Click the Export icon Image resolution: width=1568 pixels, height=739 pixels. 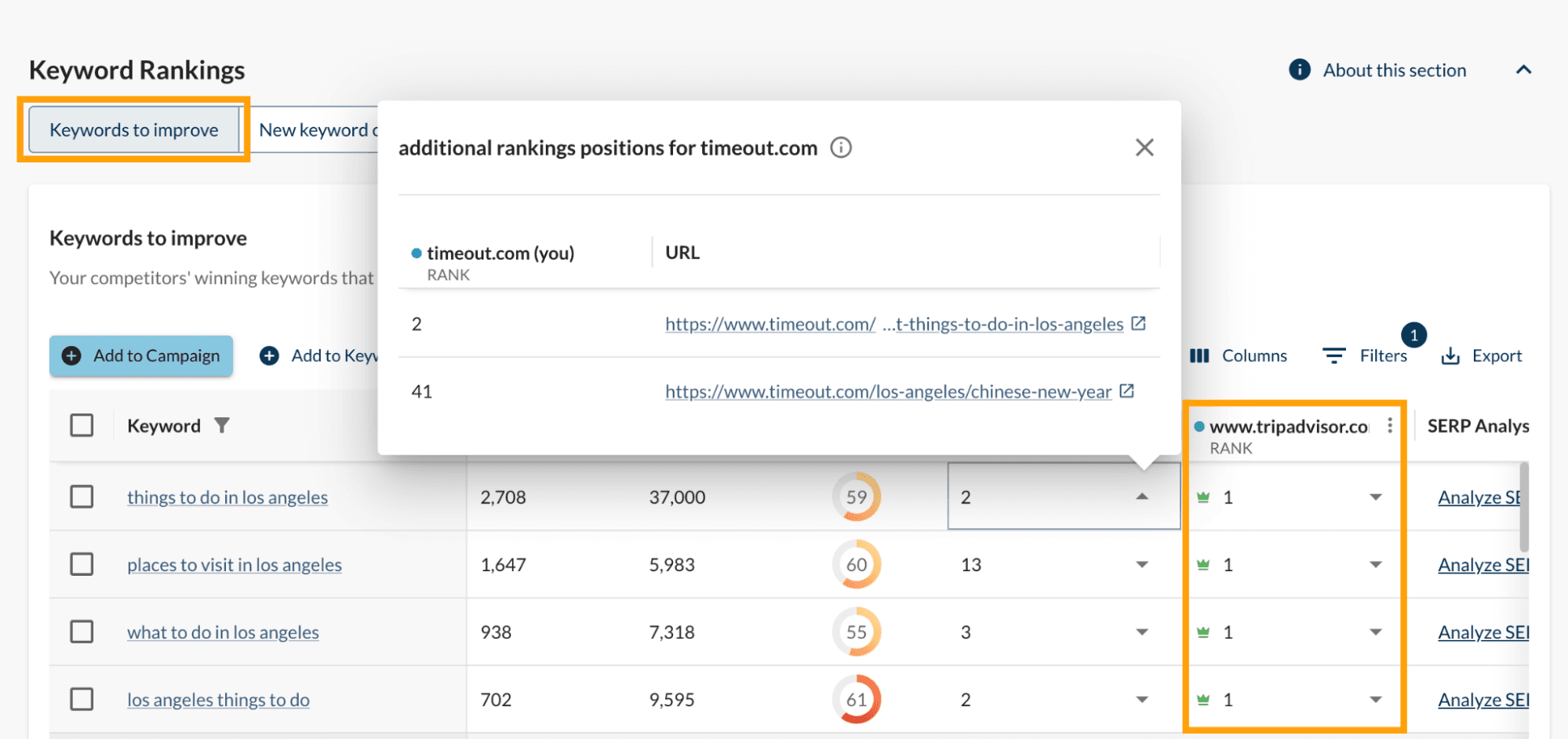click(x=1452, y=355)
